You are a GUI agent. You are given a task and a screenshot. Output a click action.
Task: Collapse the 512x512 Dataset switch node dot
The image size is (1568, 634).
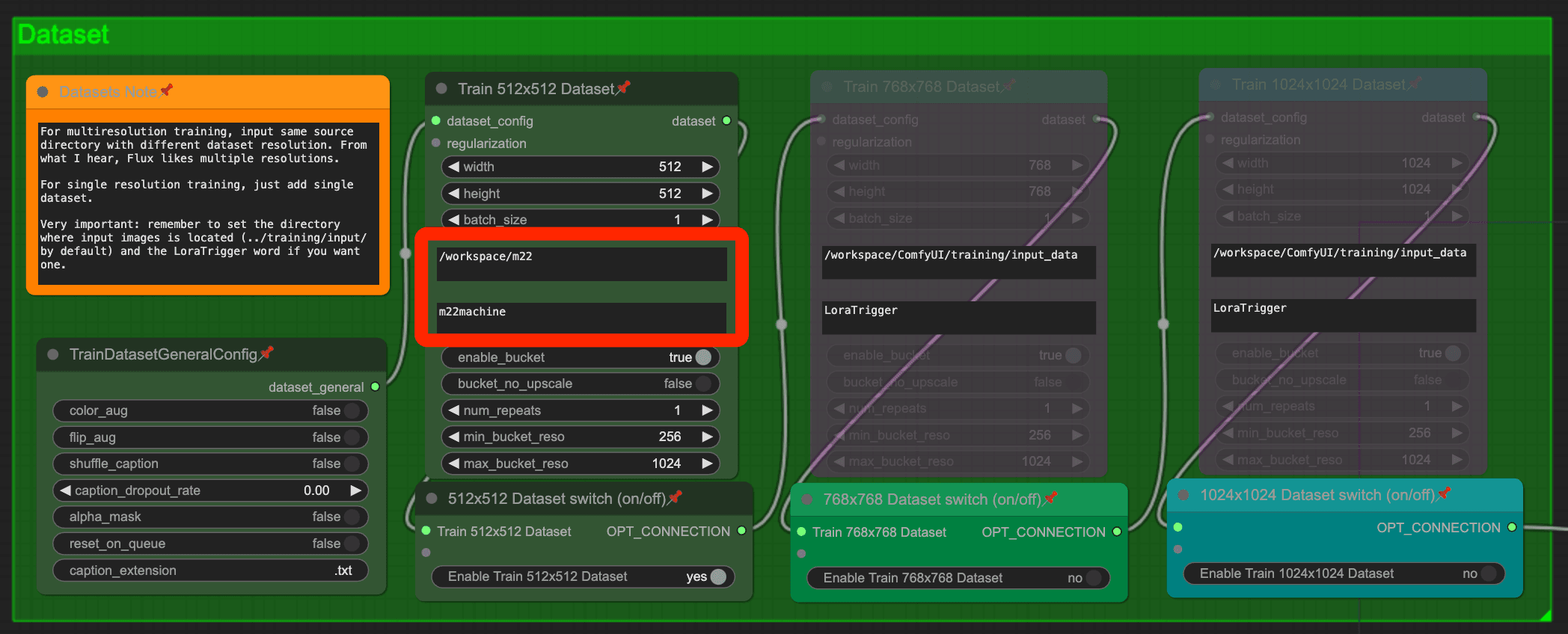click(432, 499)
